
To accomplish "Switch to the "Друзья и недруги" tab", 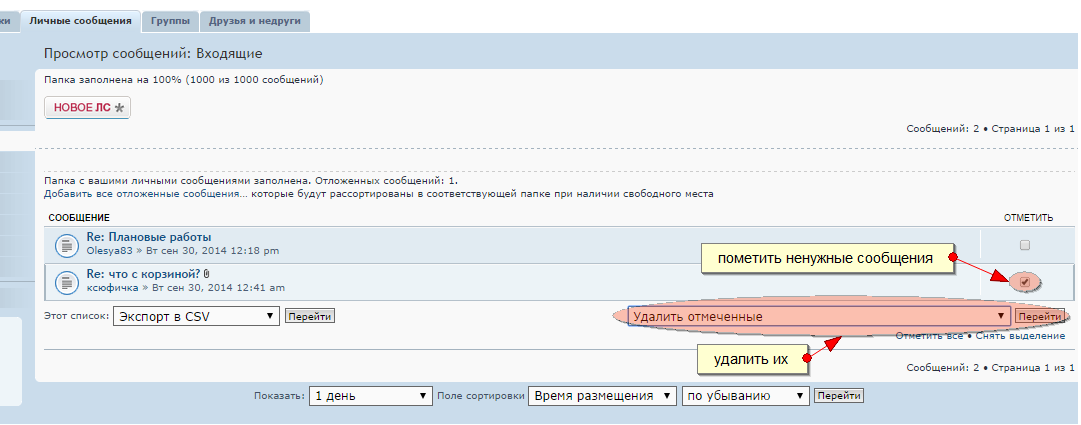I will tap(255, 20).
